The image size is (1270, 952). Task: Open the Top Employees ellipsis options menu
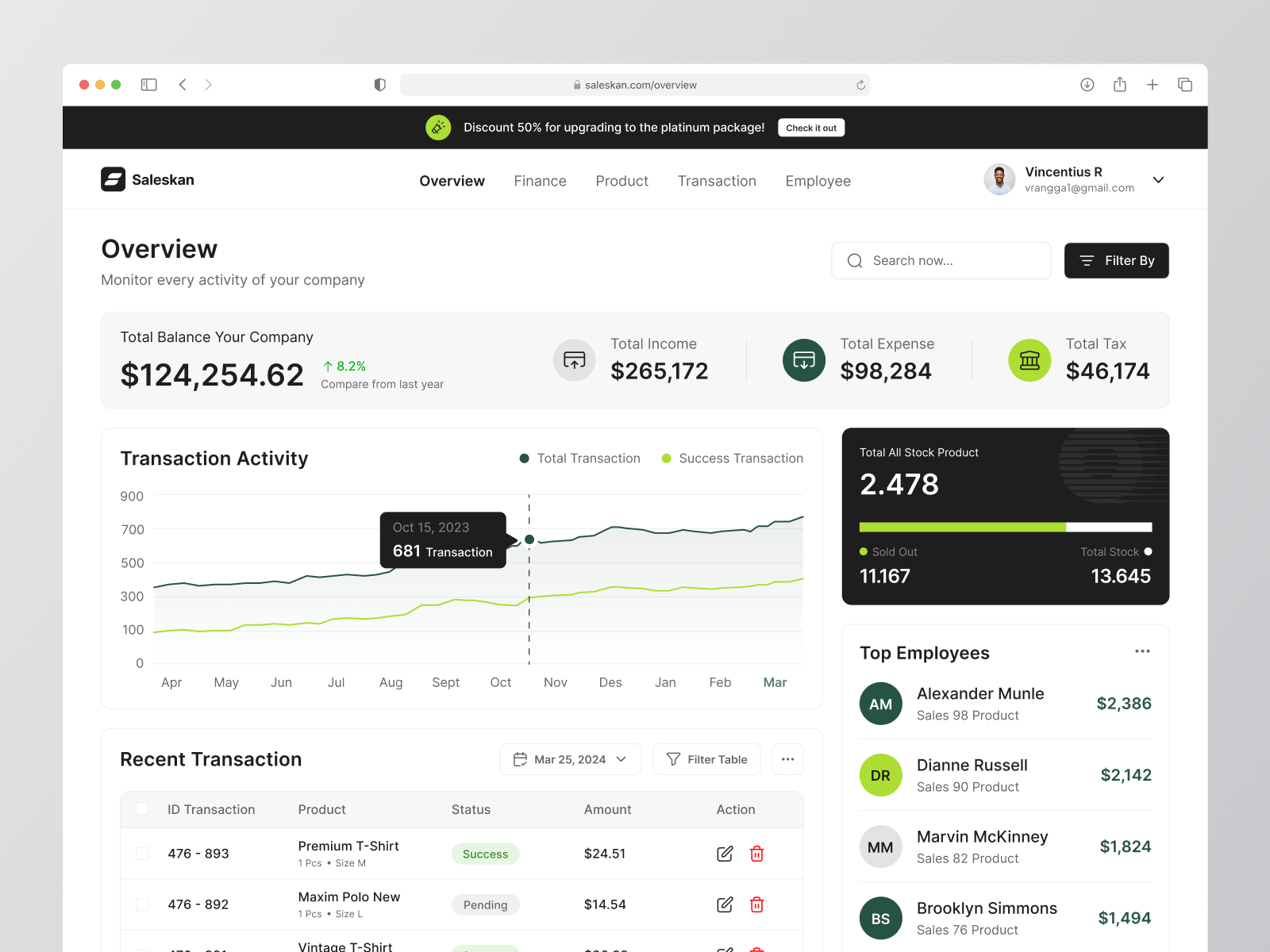1142,651
